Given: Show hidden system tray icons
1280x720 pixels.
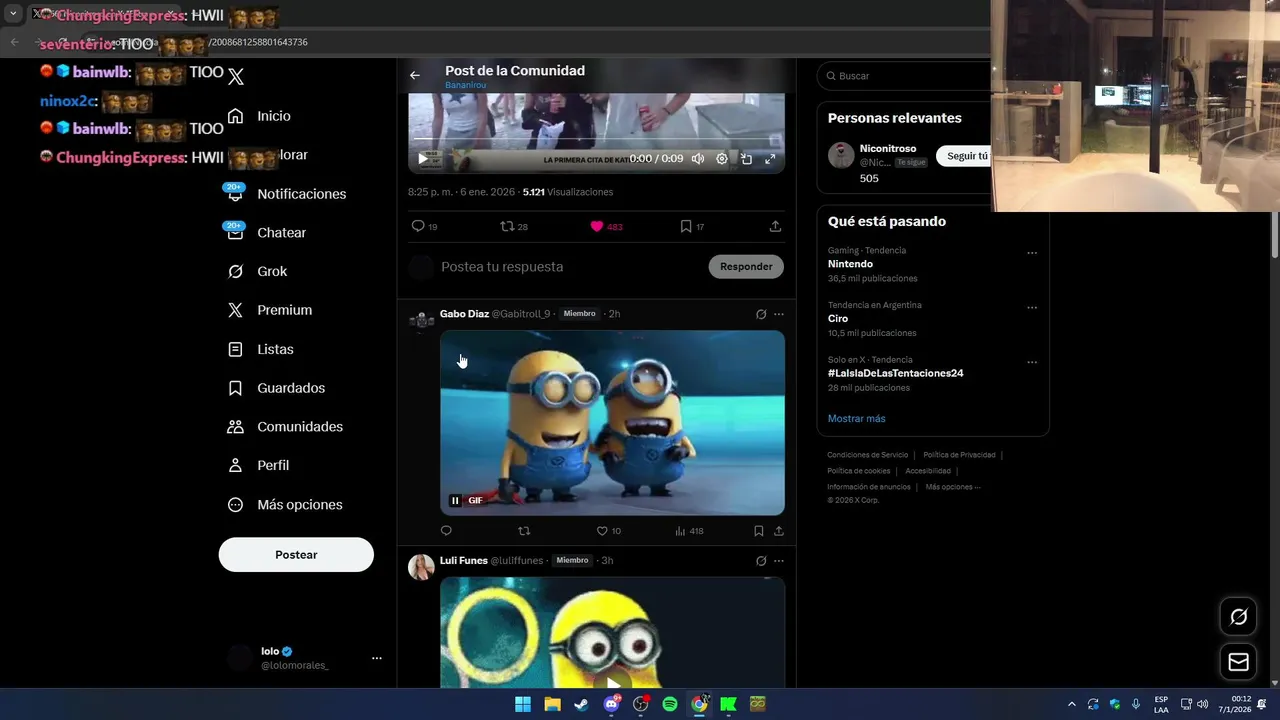Looking at the screenshot, I should click(1072, 704).
